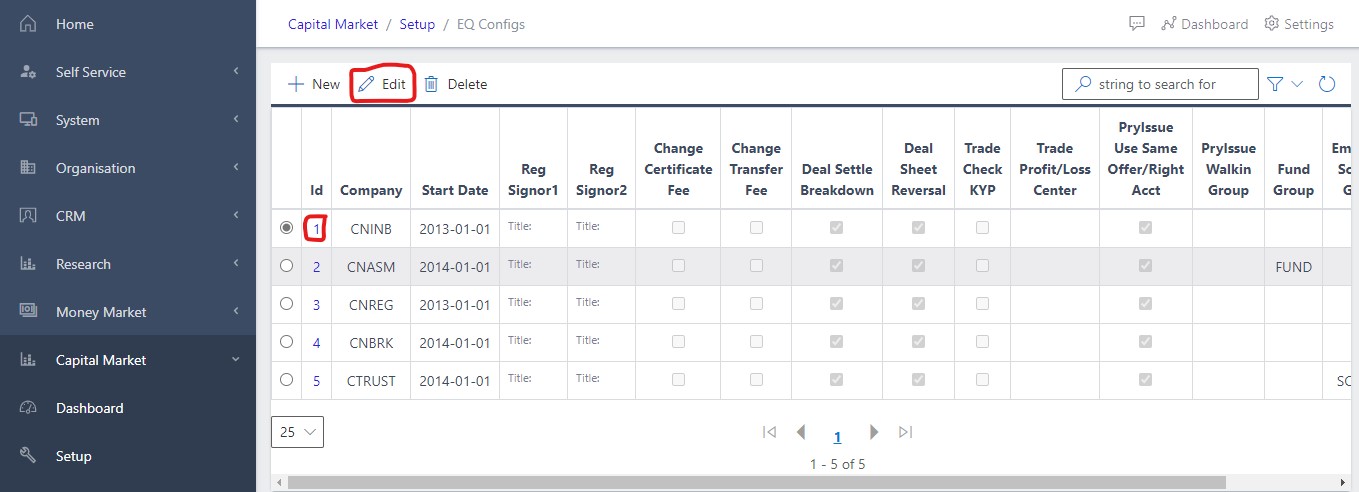Click the Self Service sidebar icon
1359x492 pixels.
pos(28,72)
